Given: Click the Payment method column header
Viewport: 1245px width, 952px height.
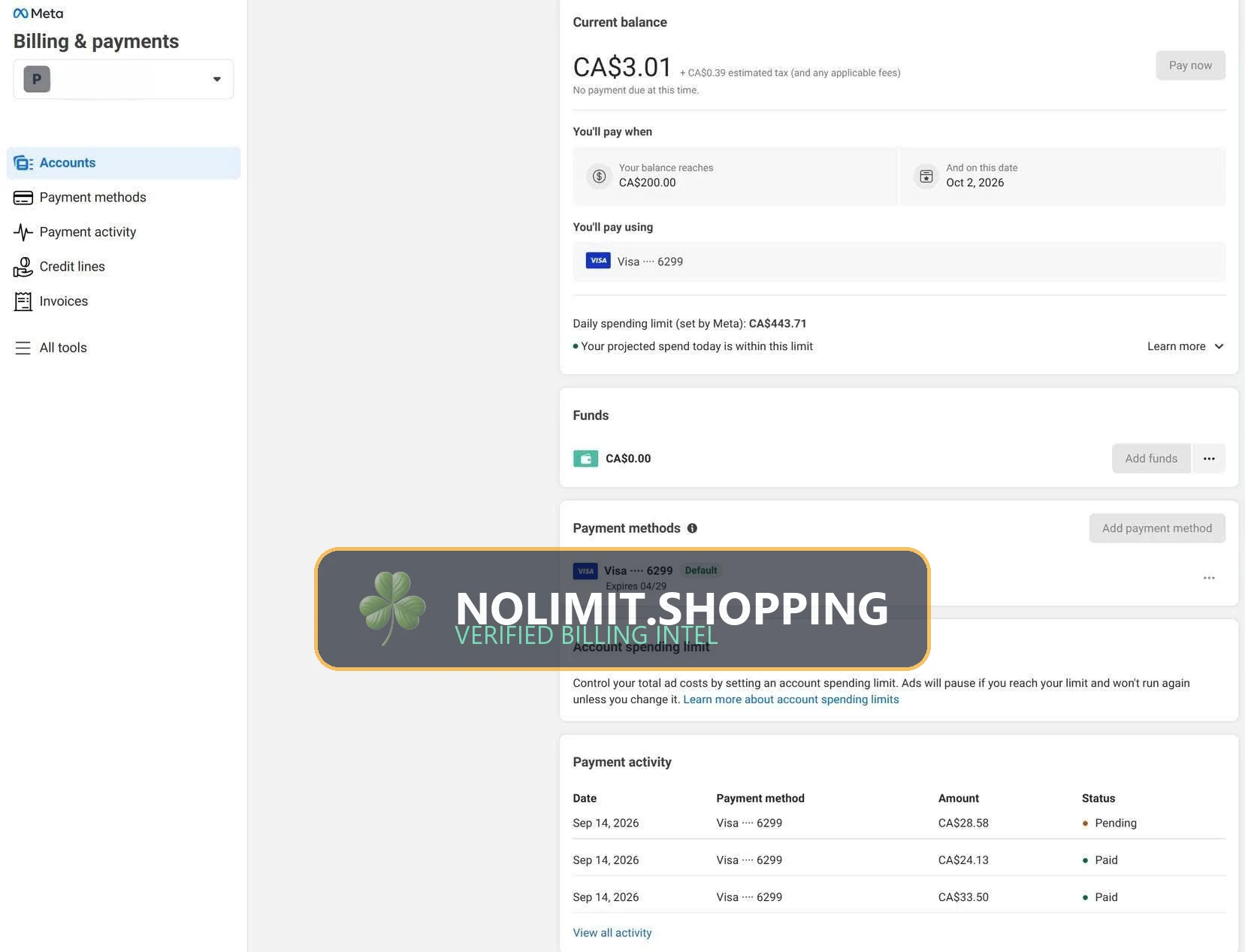Looking at the screenshot, I should click(760, 798).
